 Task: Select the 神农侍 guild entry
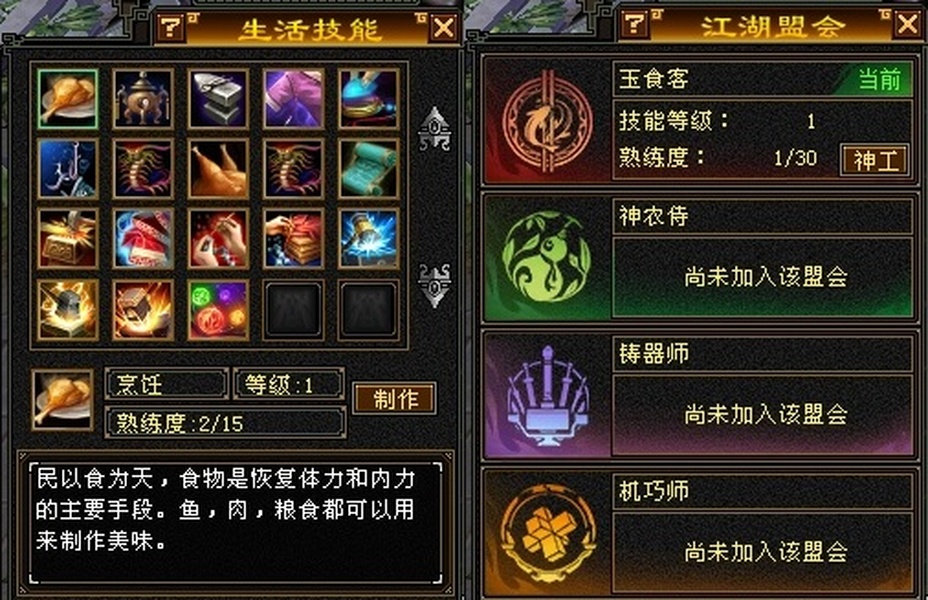click(x=699, y=258)
